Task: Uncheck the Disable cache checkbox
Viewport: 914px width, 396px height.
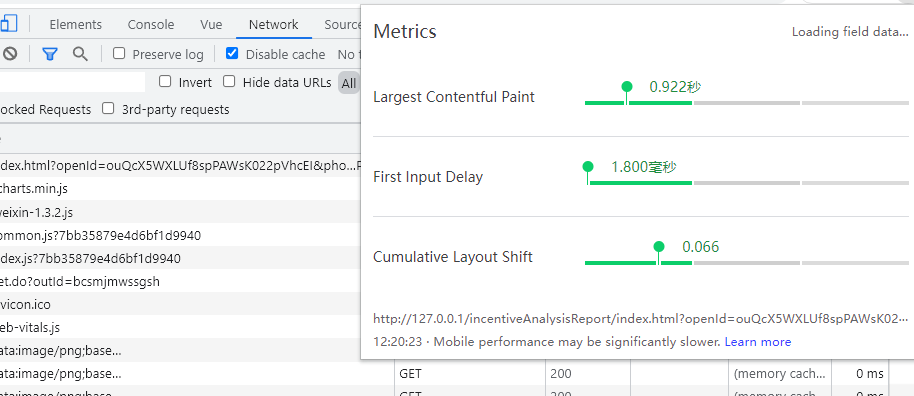Action: [232, 54]
